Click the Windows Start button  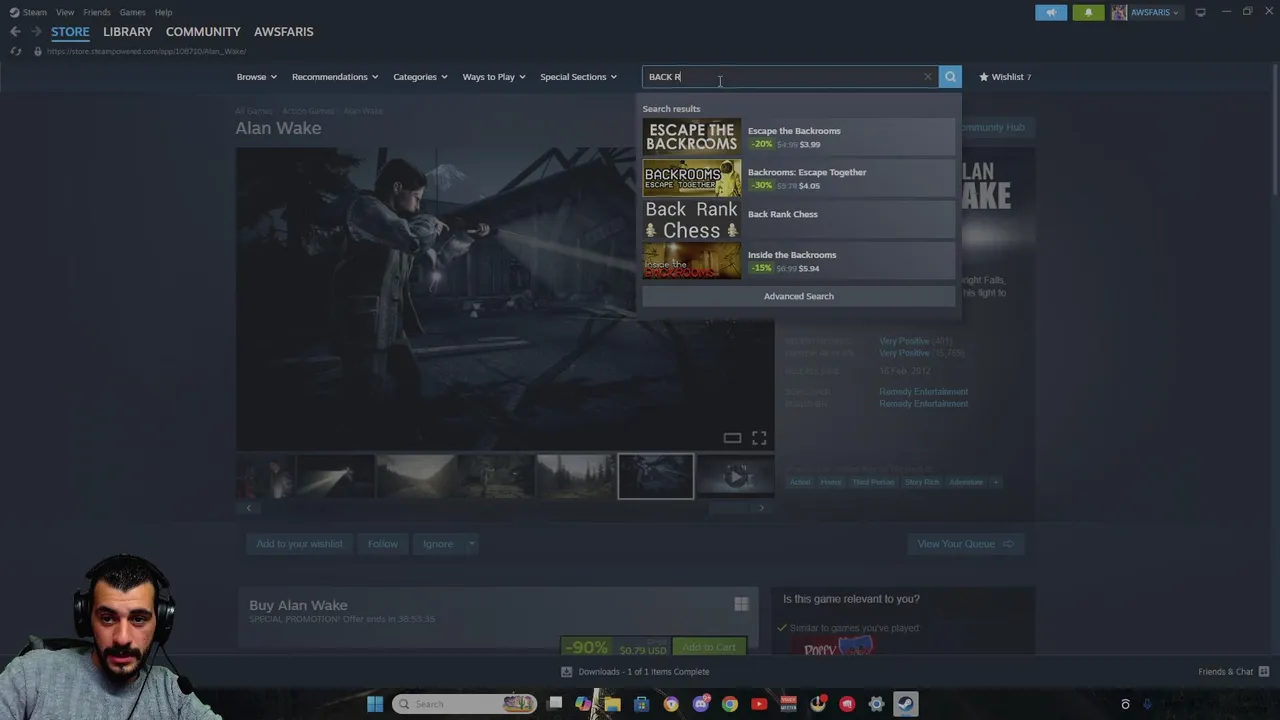click(375, 704)
